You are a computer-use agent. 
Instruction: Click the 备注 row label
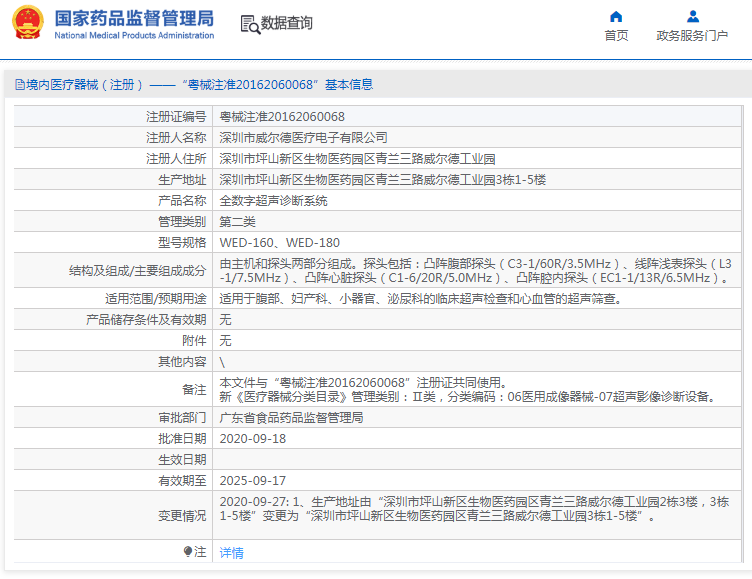pos(194,390)
